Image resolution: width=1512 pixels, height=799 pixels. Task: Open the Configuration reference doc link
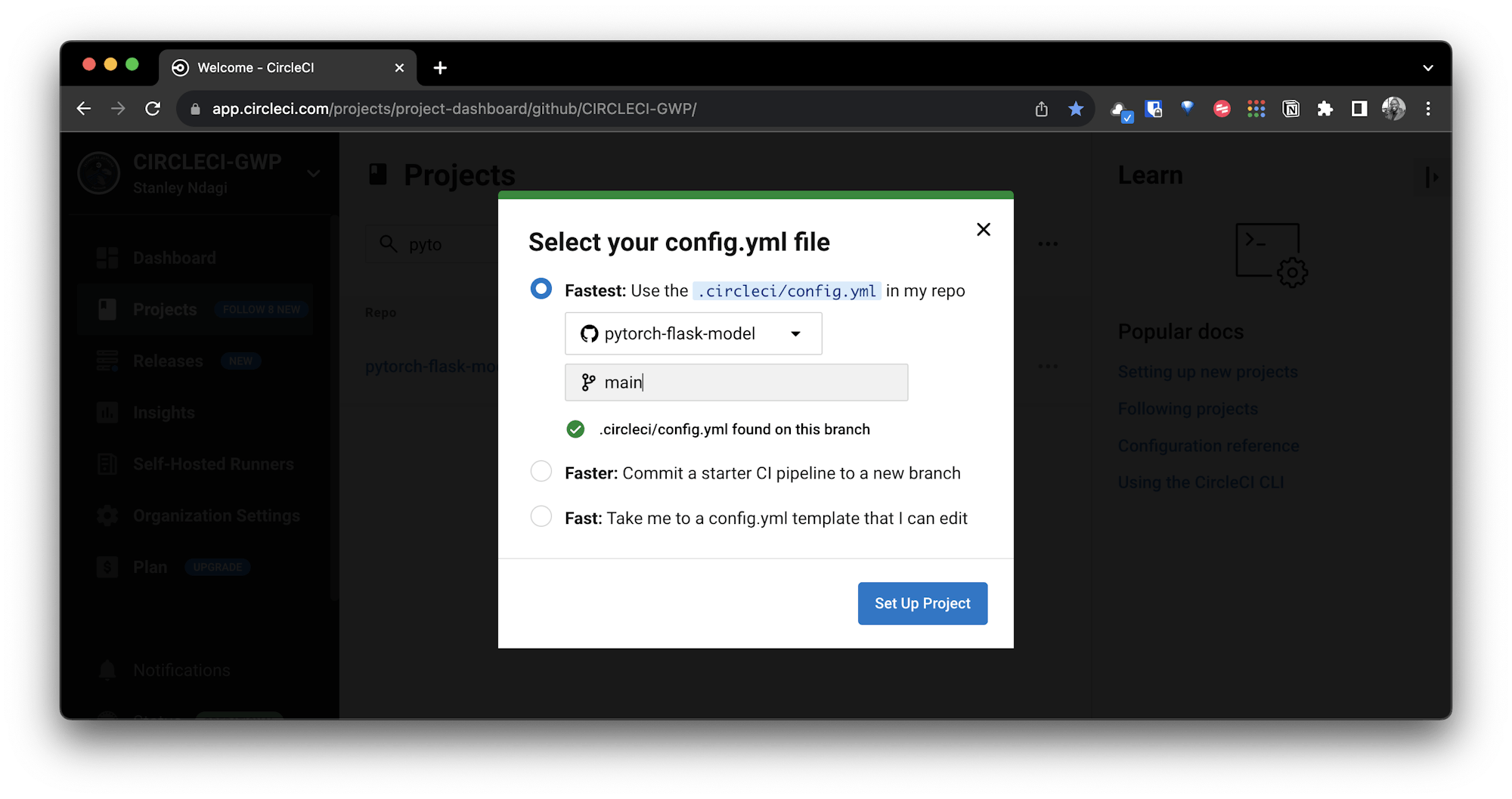pyautogui.click(x=1208, y=445)
